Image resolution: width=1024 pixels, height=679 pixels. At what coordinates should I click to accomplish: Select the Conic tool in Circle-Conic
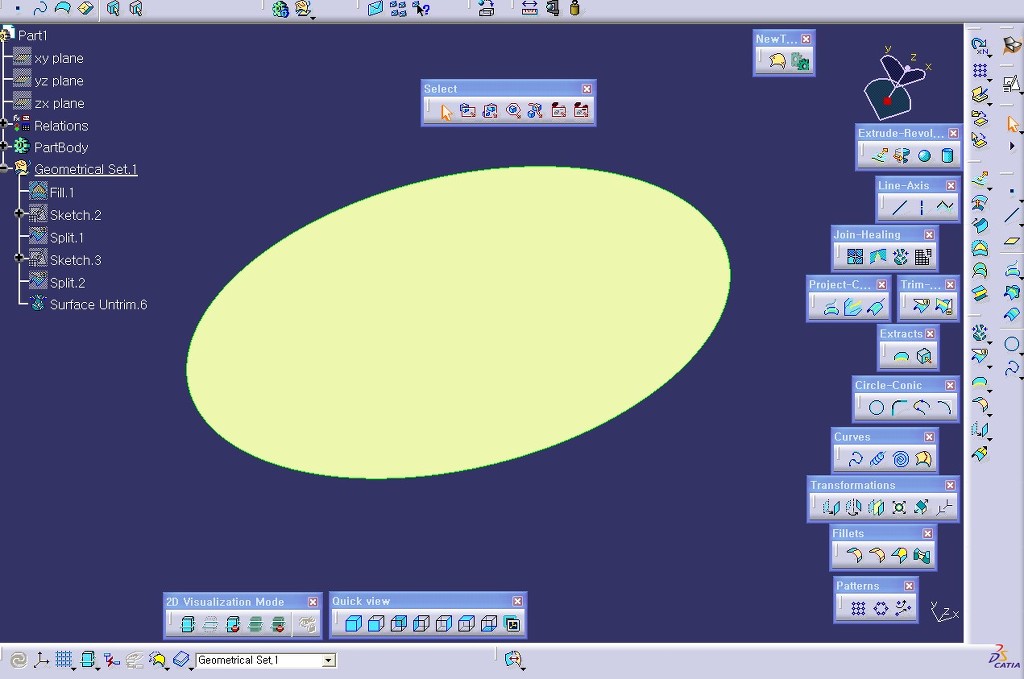coord(944,408)
